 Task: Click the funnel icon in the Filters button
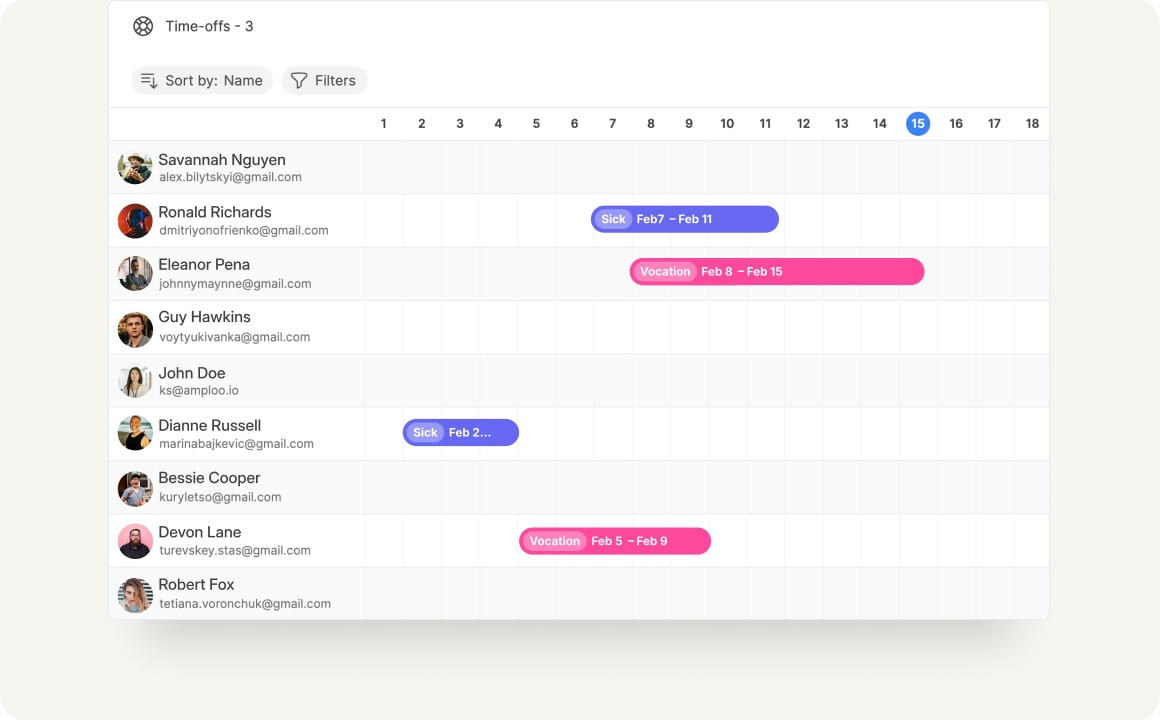297,80
